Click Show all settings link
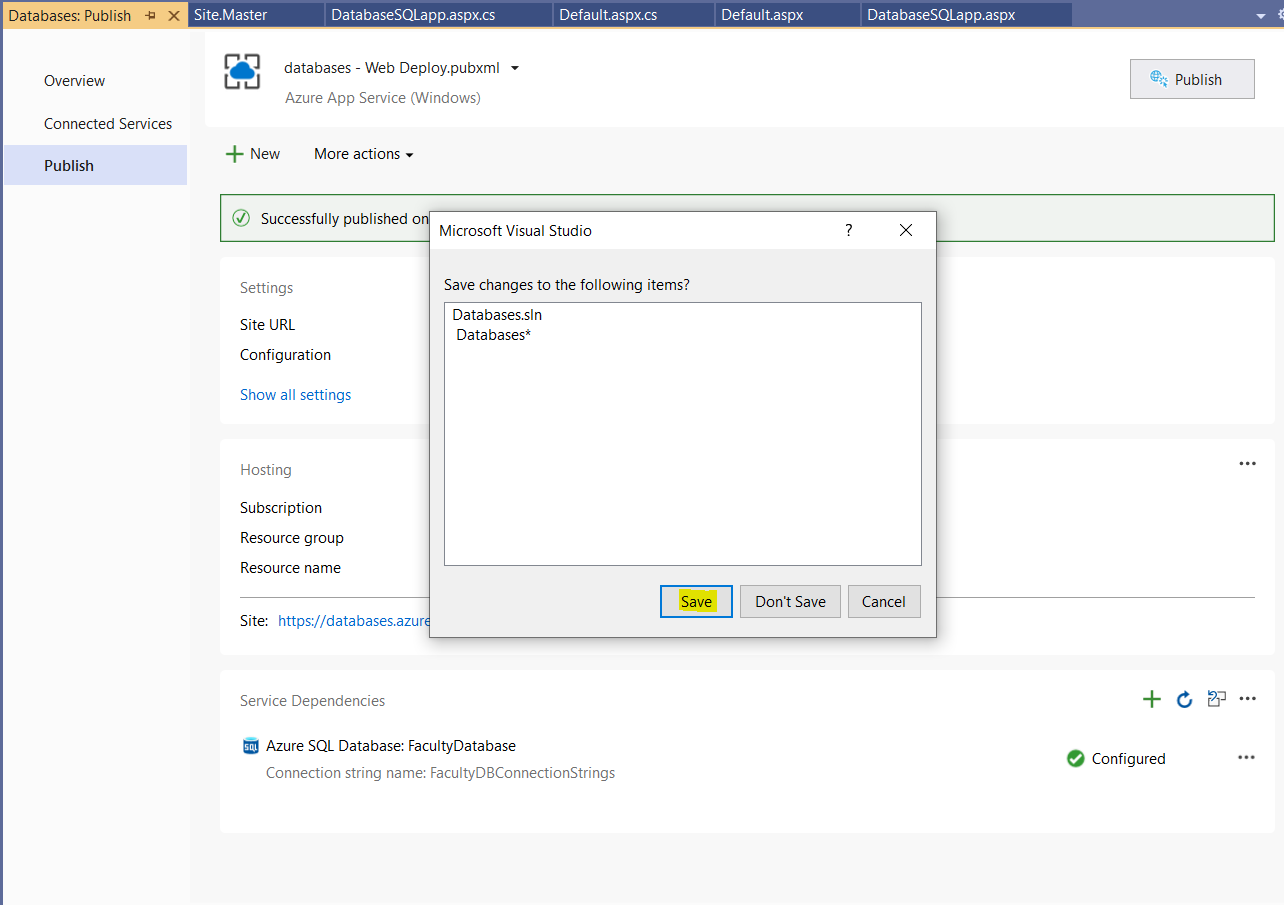The height and width of the screenshot is (905, 1284). coord(295,394)
